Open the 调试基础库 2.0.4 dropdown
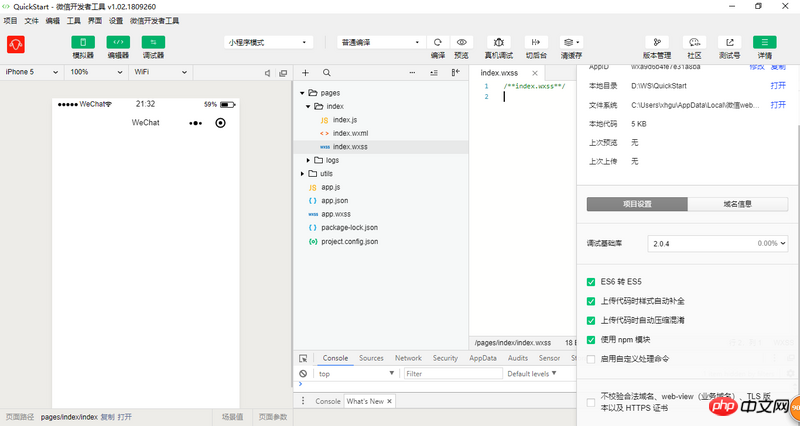The height and width of the screenshot is (426, 800). pyautogui.click(x=718, y=243)
